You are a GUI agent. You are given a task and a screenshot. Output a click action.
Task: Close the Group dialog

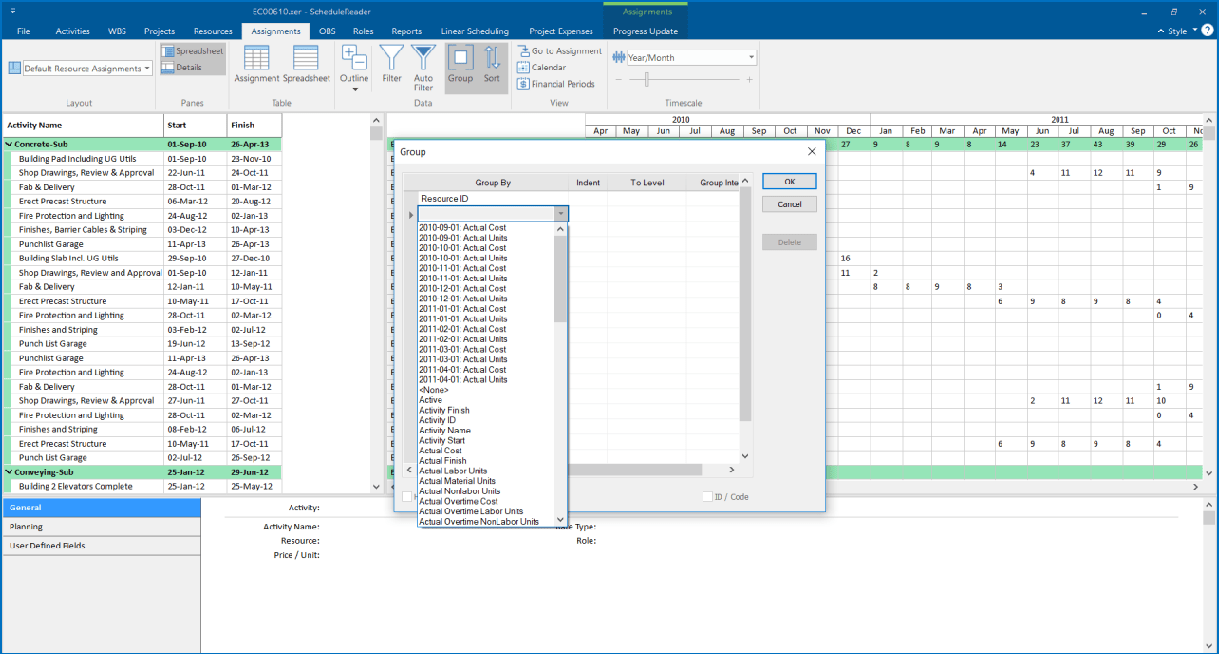click(811, 151)
